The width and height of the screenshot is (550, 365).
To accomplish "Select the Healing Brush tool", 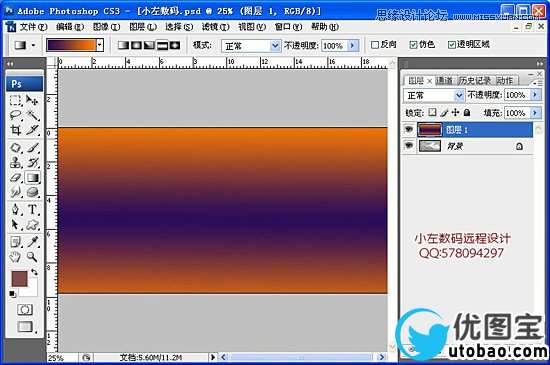I will pos(15,148).
